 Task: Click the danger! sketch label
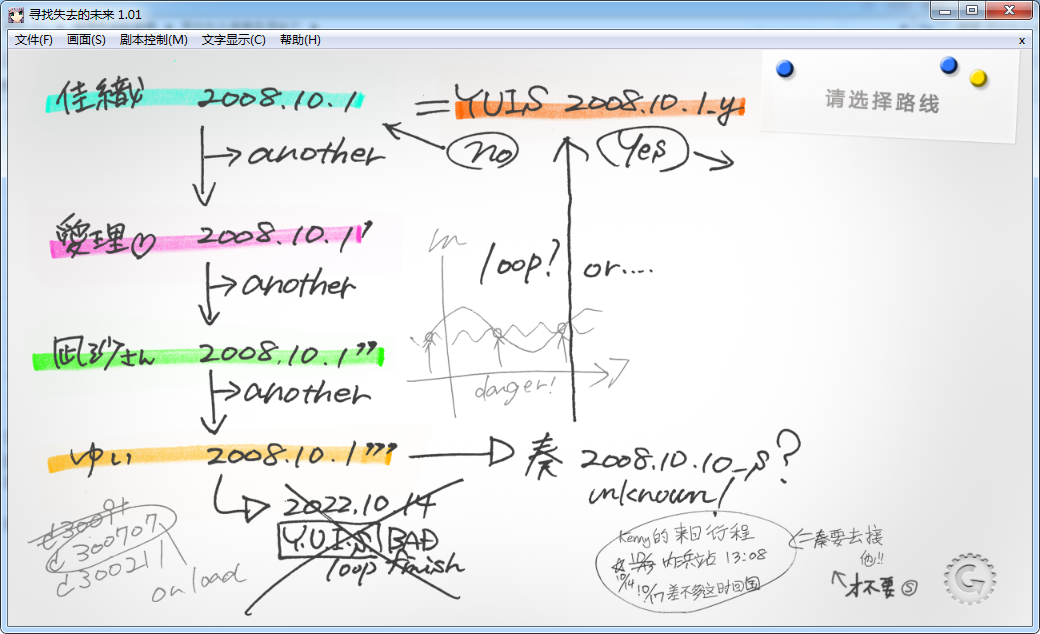514,388
